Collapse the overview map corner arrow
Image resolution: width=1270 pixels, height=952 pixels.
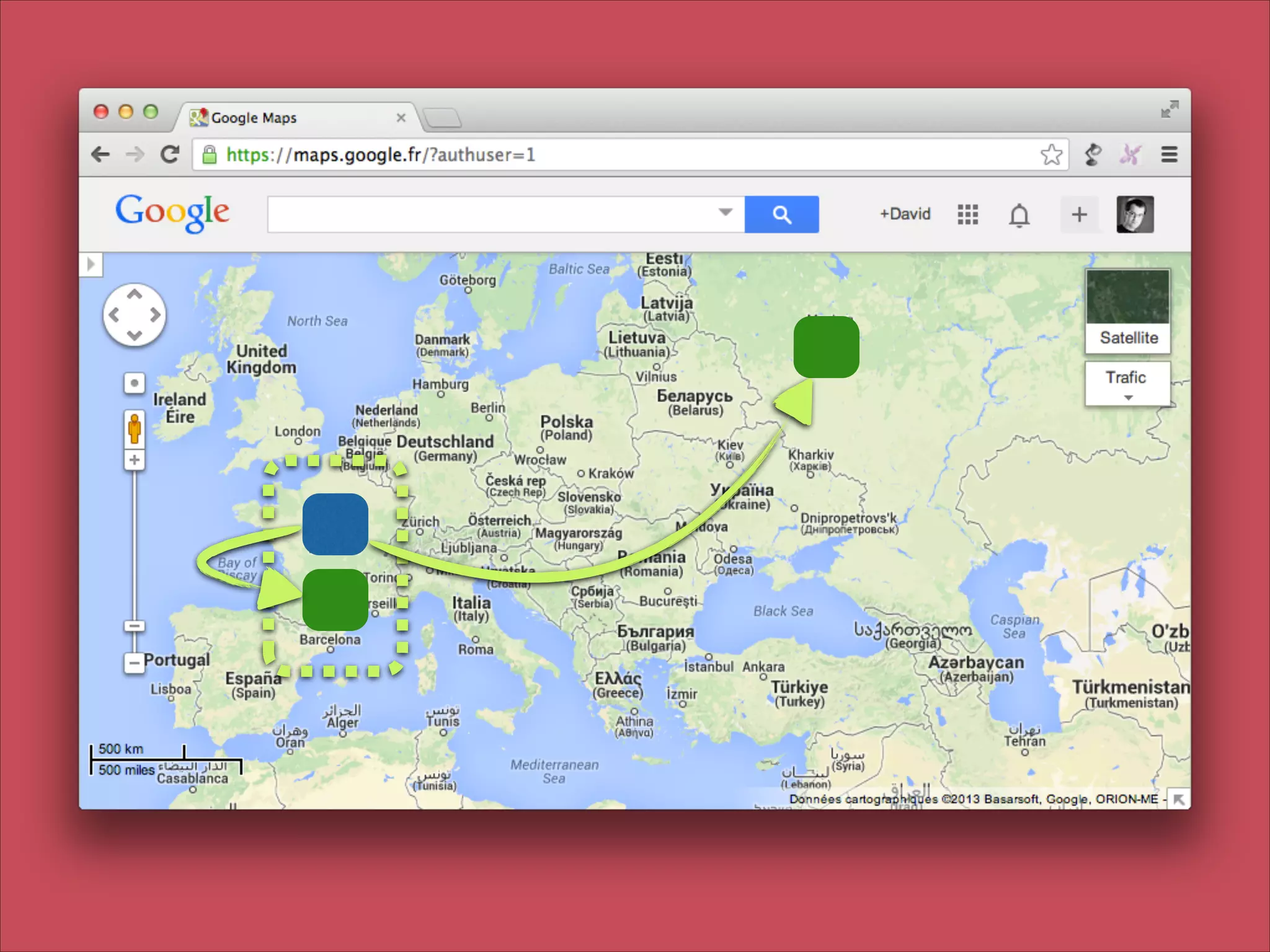pyautogui.click(x=1179, y=800)
